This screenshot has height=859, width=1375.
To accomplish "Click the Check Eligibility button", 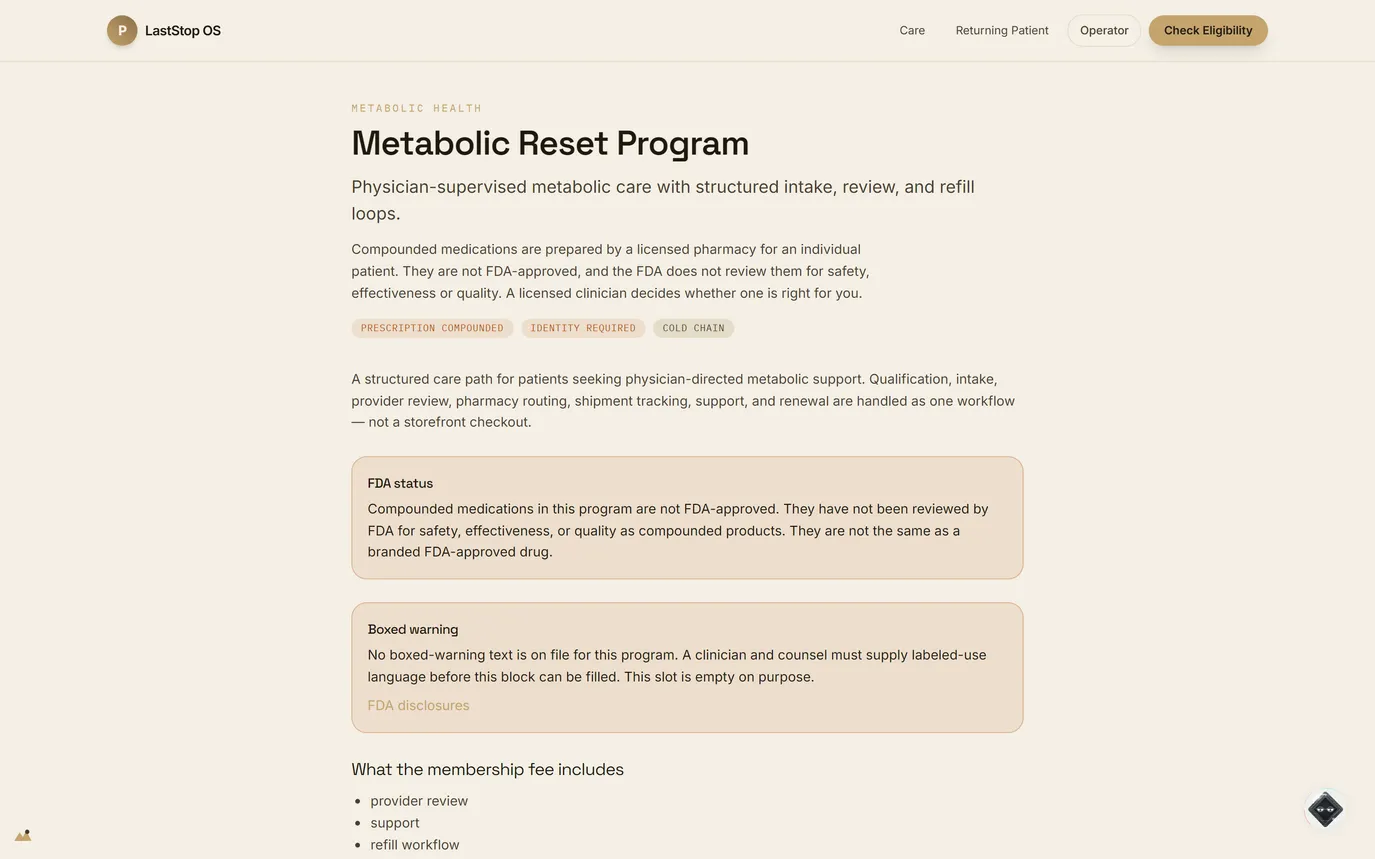I will pyautogui.click(x=1208, y=31).
